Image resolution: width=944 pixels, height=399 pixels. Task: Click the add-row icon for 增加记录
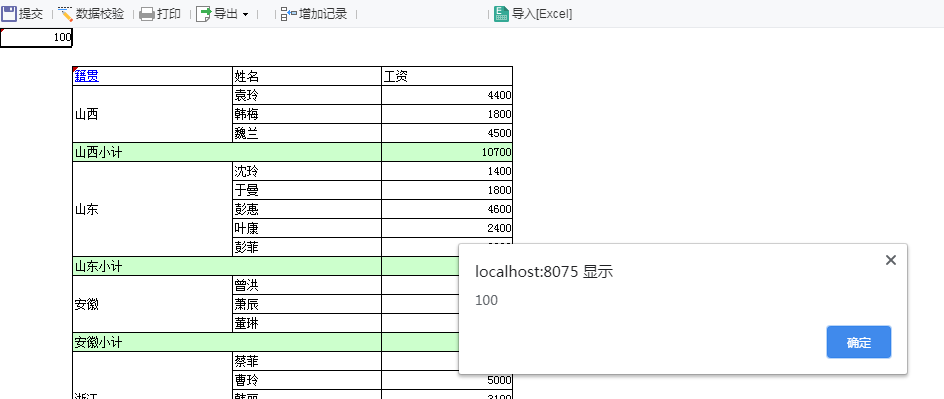pos(289,14)
